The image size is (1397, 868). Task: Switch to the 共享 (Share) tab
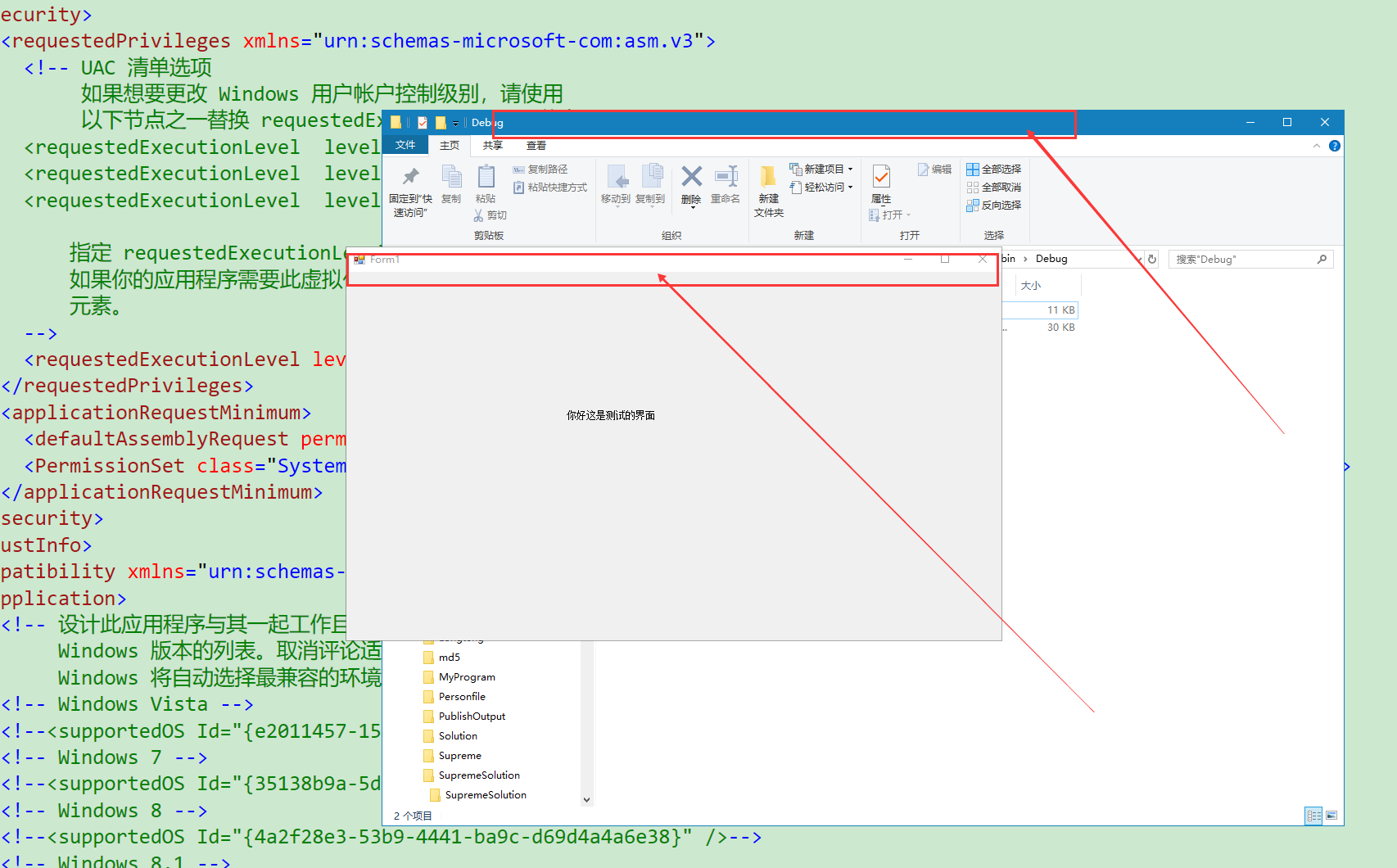tap(492, 145)
